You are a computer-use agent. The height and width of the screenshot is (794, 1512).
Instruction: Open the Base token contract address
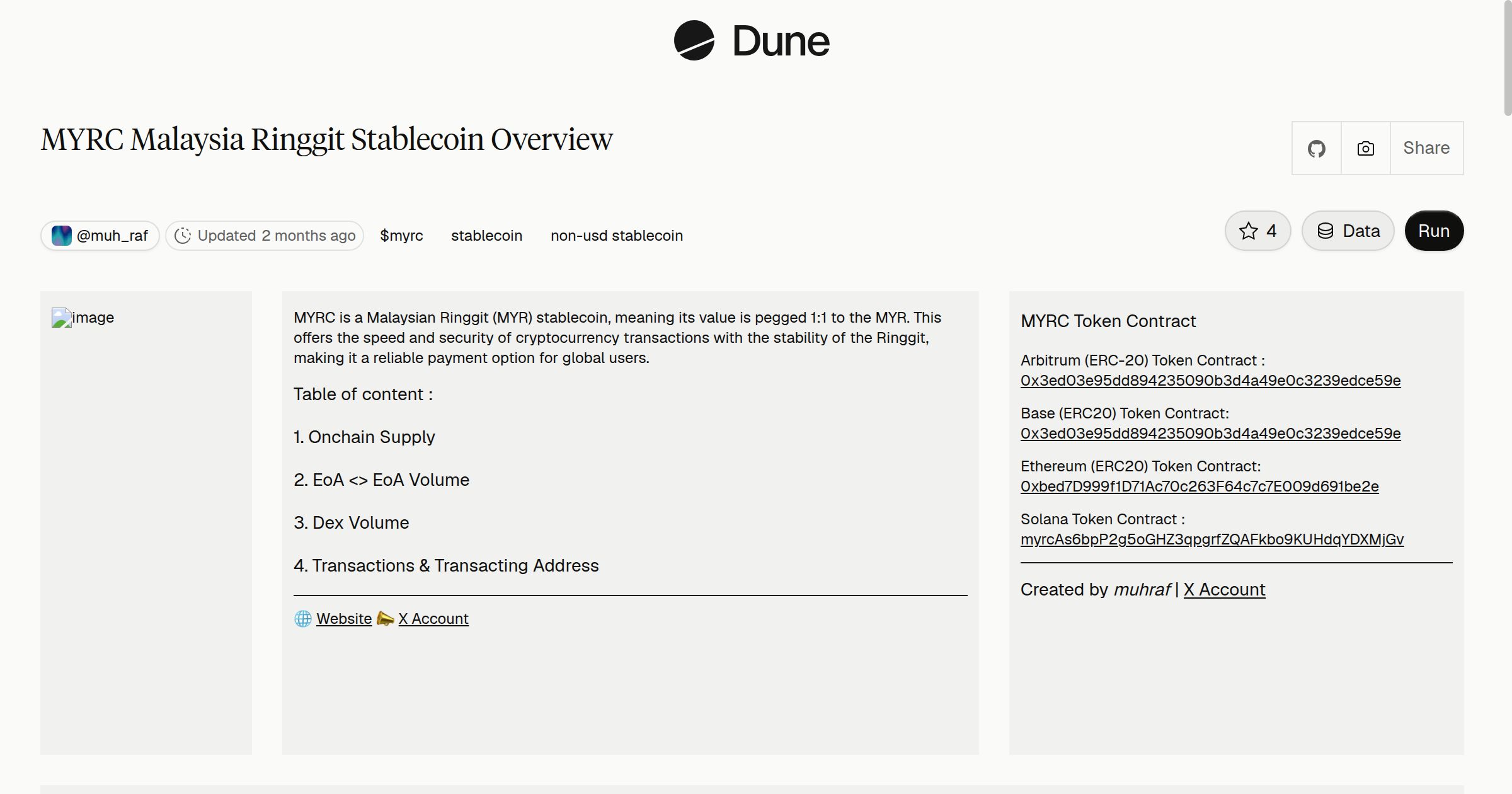[x=1210, y=434]
